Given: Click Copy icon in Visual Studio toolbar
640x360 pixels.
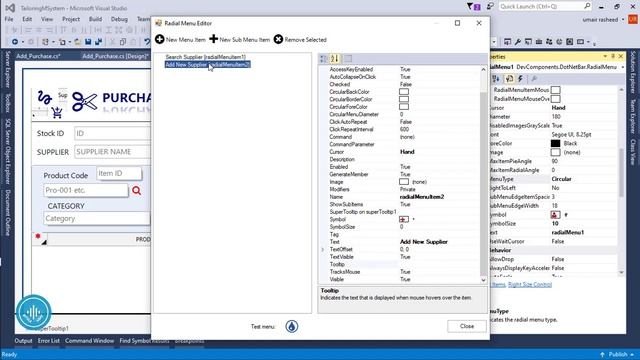Looking at the screenshot, I should point(123,42).
